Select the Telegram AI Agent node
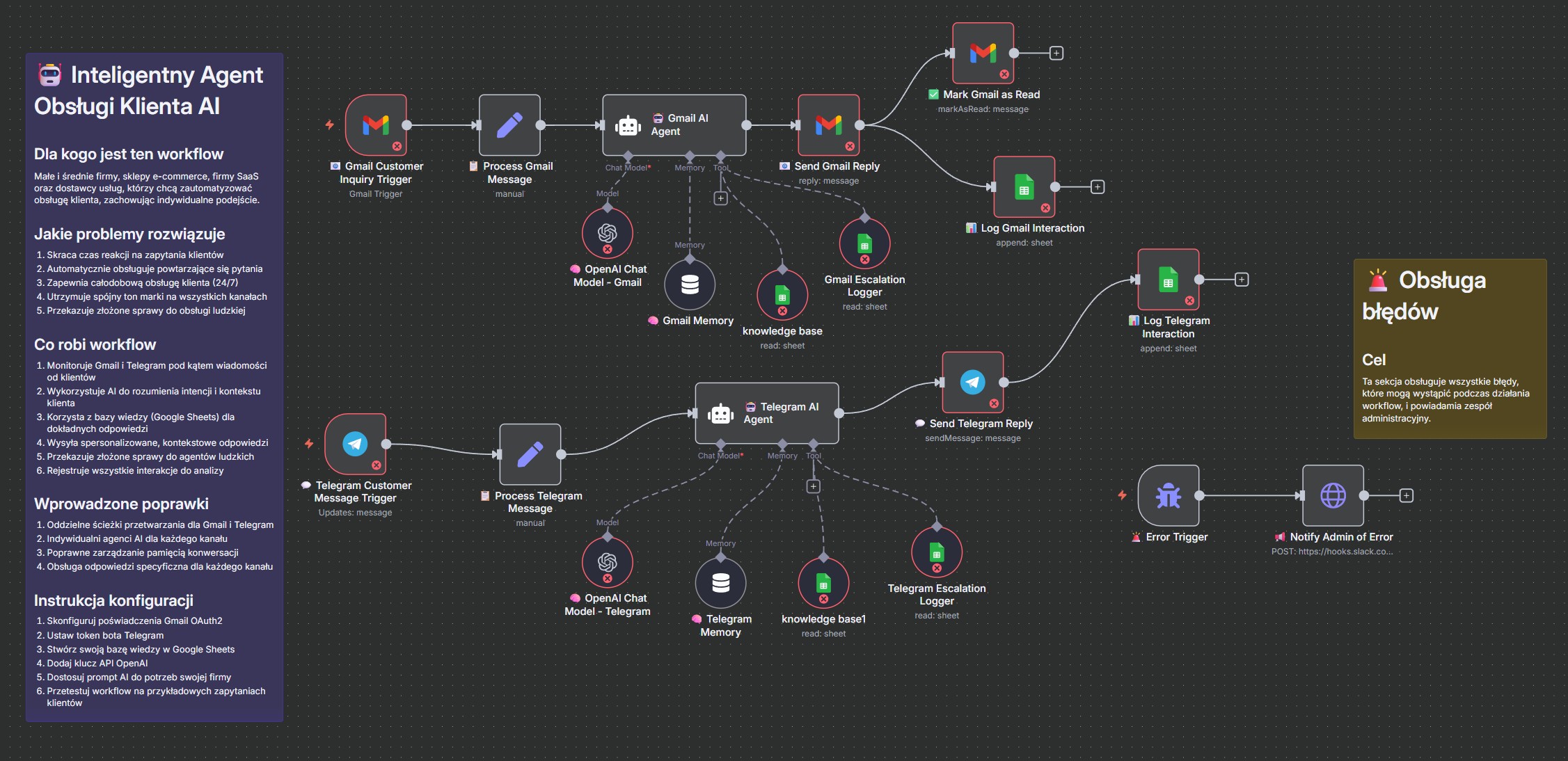Screen dimensions: 1568x761 (767, 413)
